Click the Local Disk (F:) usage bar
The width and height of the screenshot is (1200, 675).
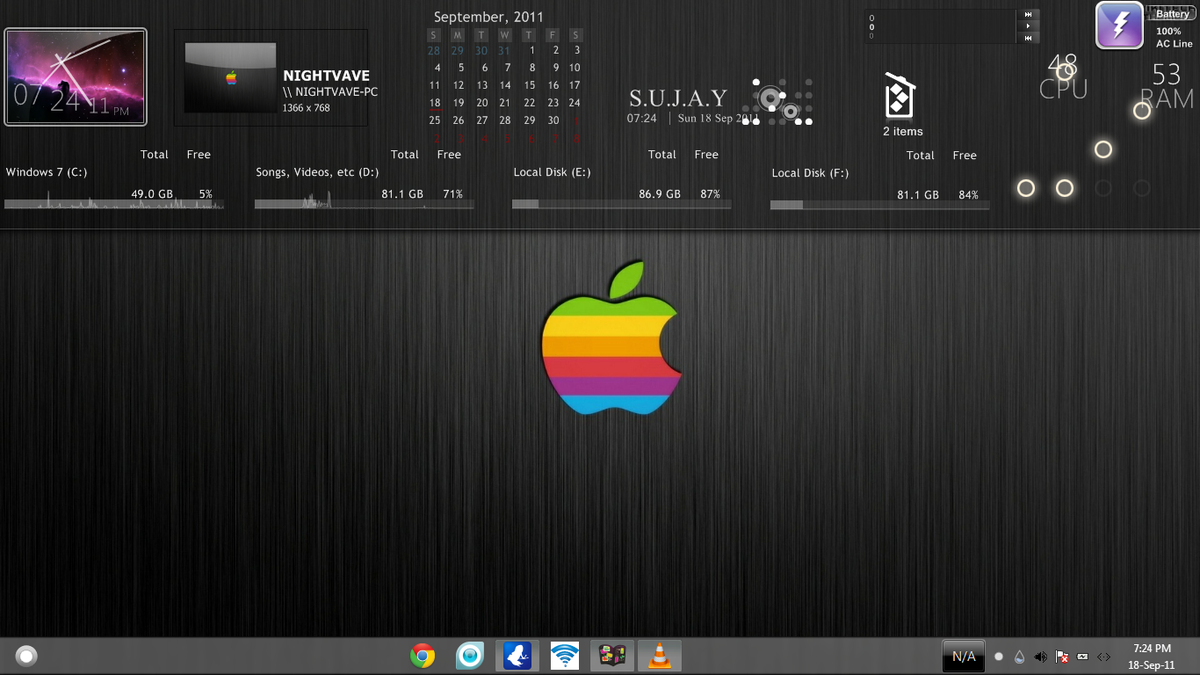pos(880,205)
